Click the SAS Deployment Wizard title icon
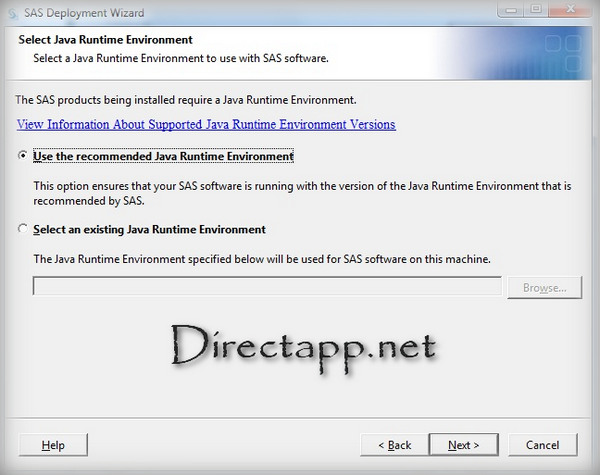This screenshot has height=475, width=600. click(13, 14)
